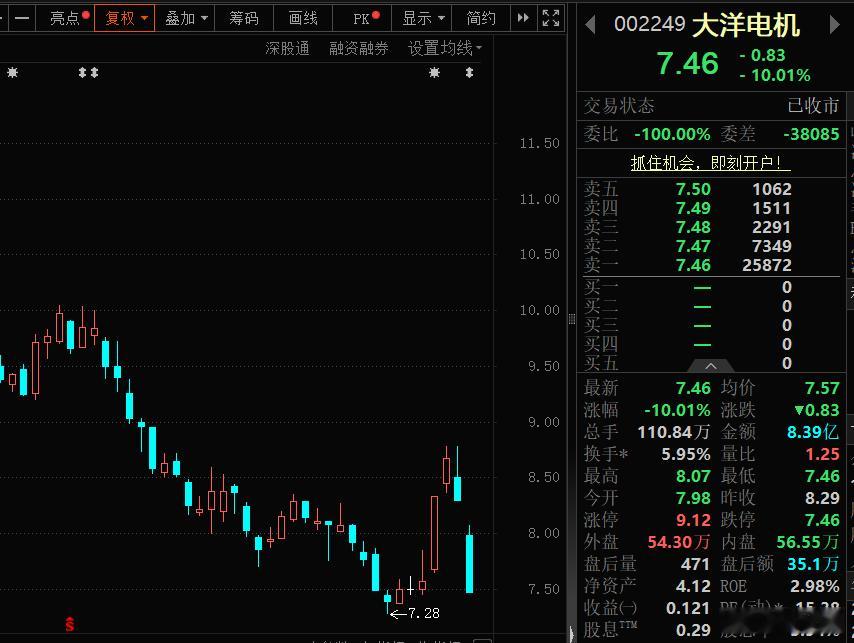Viewport: 854px width, 643px height.
Task: Toggle fullscreen chart icon
Action: pos(551,18)
